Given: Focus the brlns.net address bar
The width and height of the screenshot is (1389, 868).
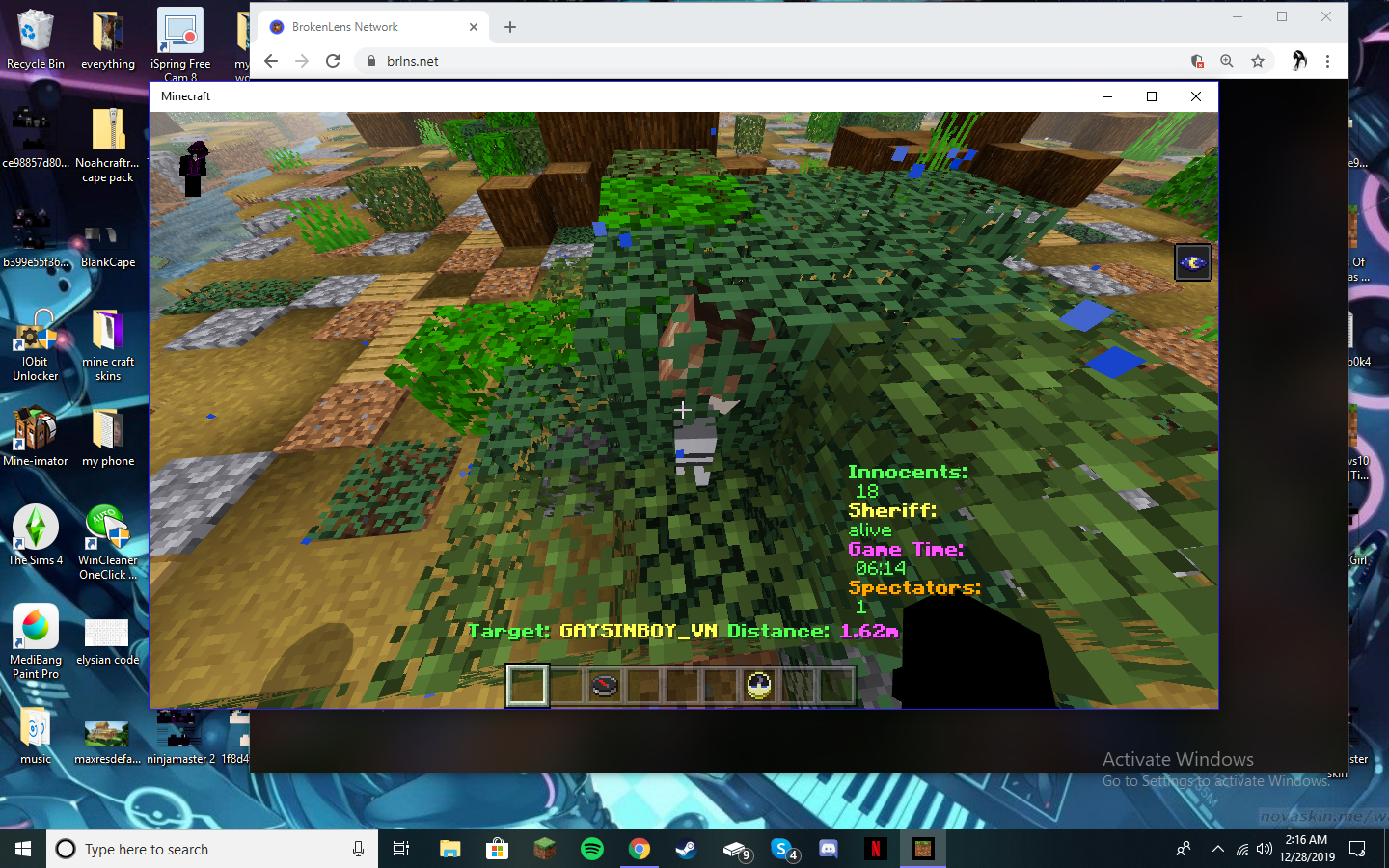Looking at the screenshot, I should tap(772, 61).
